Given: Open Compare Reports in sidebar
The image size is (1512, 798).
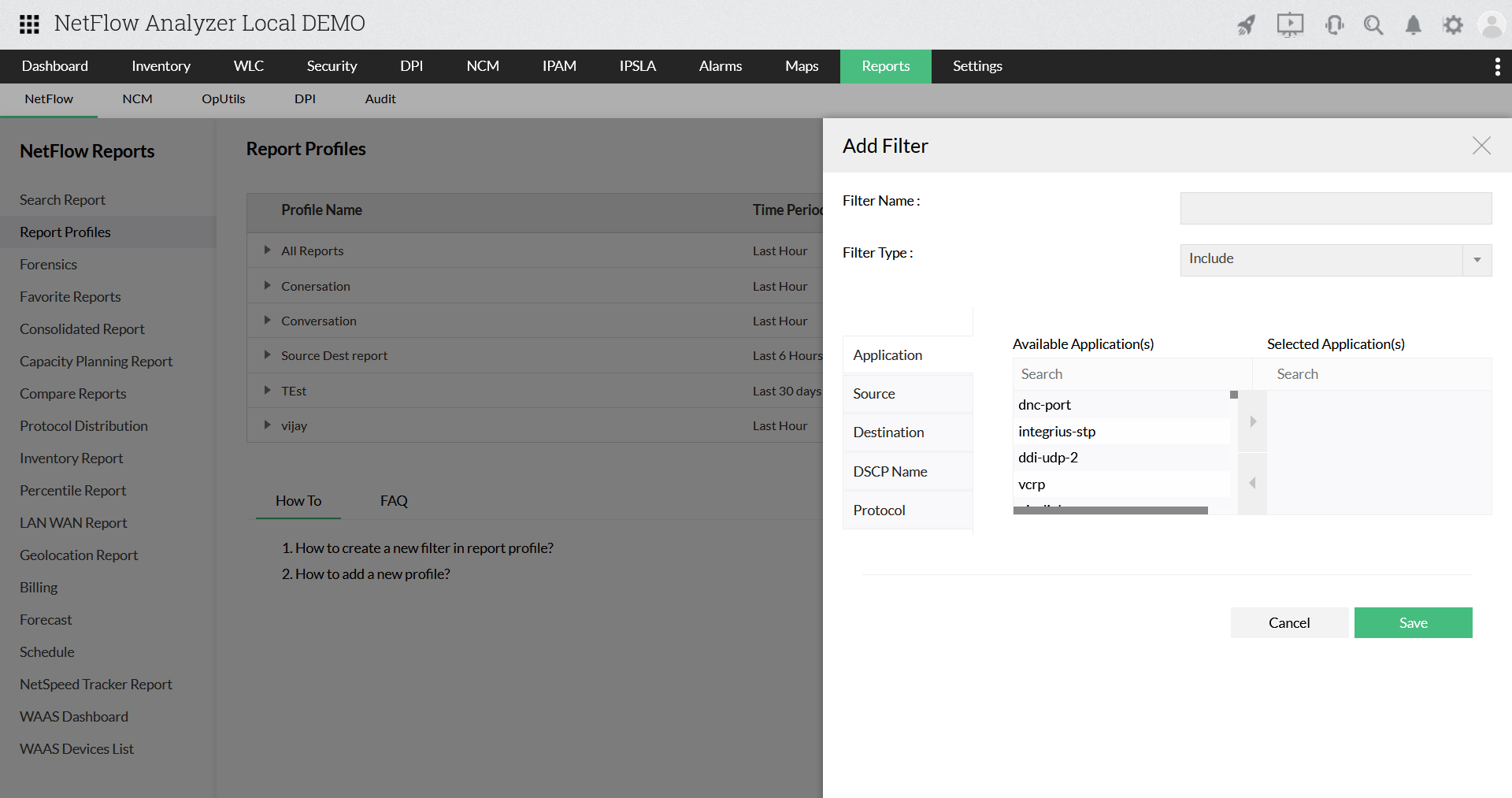Looking at the screenshot, I should click(72, 394).
